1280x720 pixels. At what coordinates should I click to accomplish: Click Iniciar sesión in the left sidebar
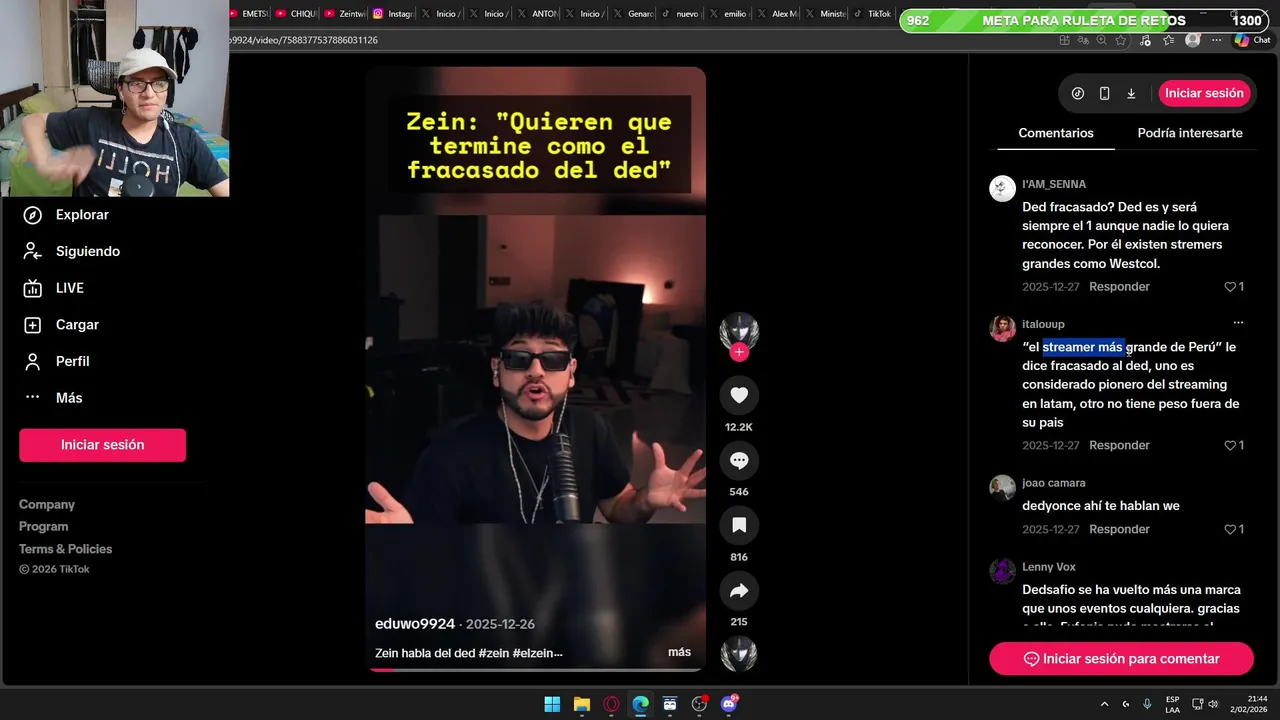pyautogui.click(x=102, y=445)
